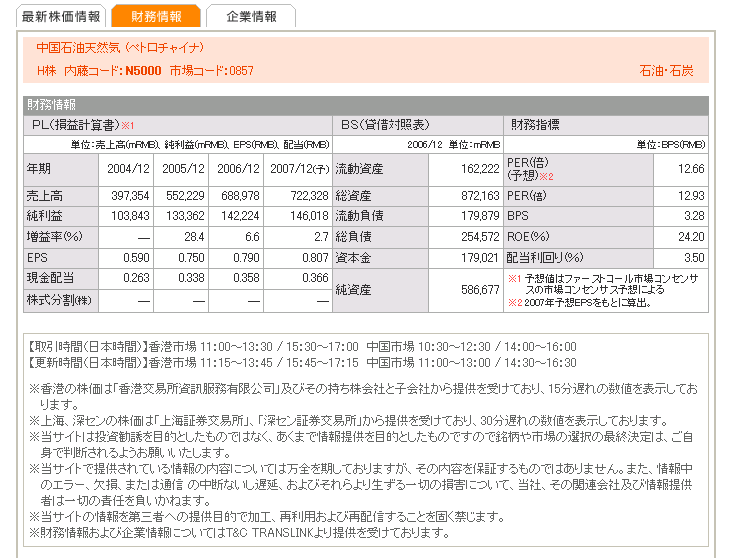Click the 流動負債 label

point(359,216)
